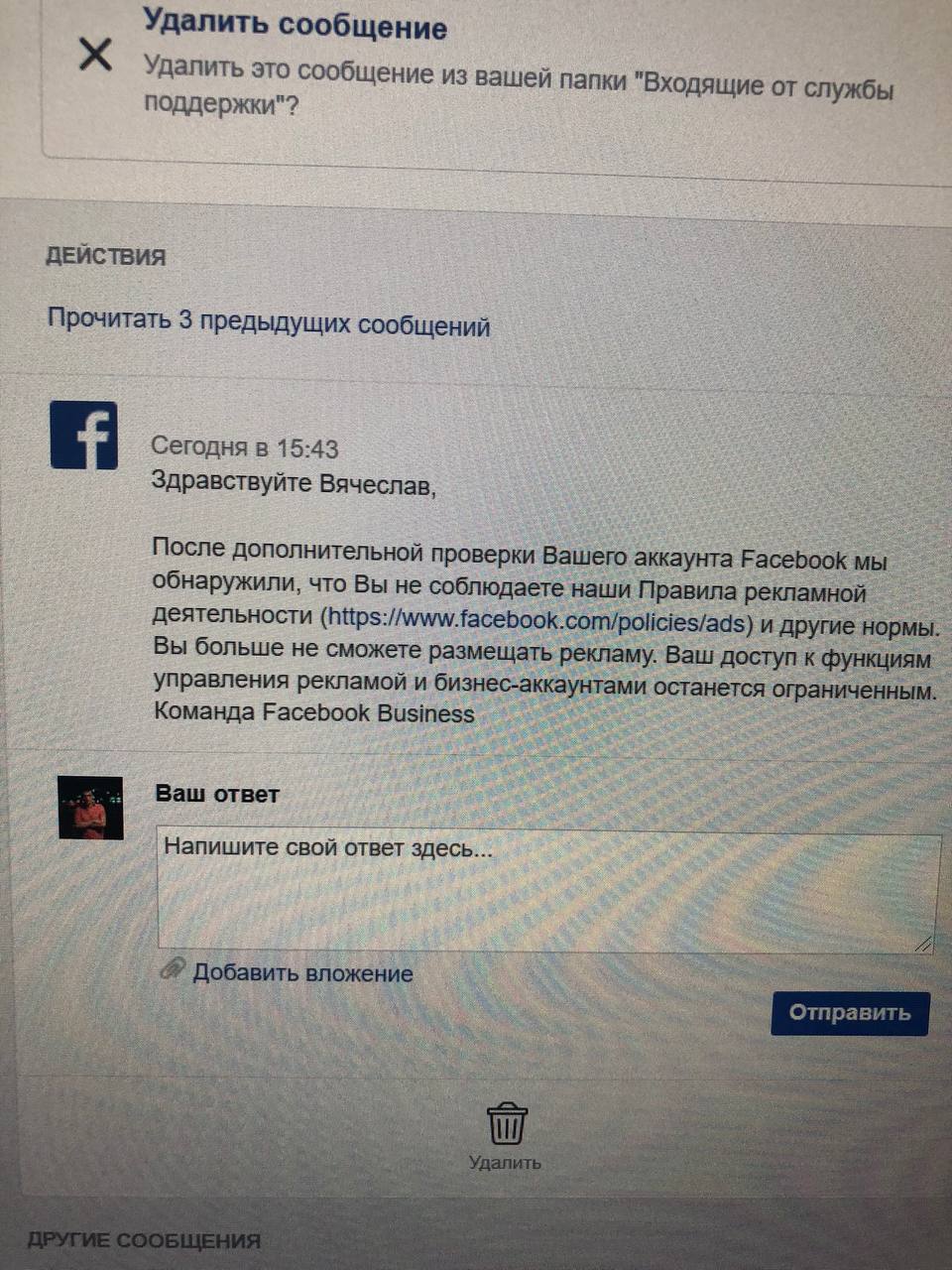This screenshot has width=952, height=1270.
Task: Click the dialog question about Входящие от службы поддержки
Action: coord(519,88)
